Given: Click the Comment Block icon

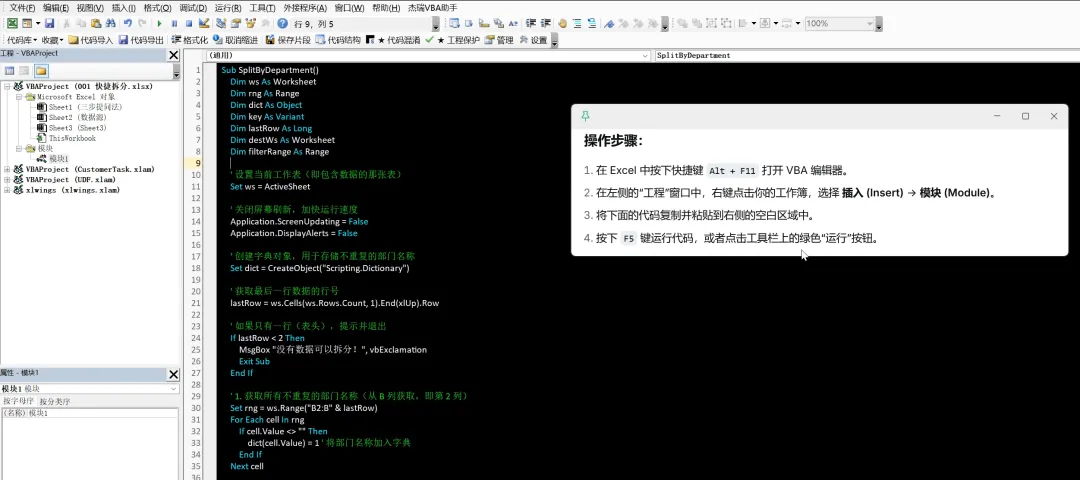Looking at the screenshot, I should (577, 23).
